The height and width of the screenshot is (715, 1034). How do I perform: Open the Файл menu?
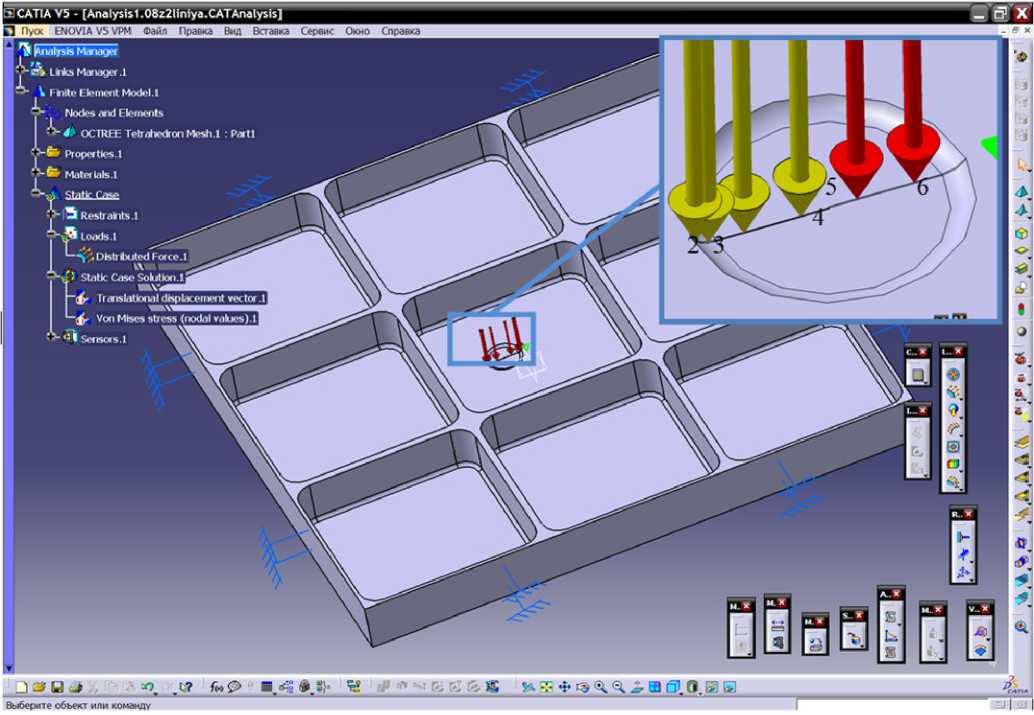pos(155,31)
